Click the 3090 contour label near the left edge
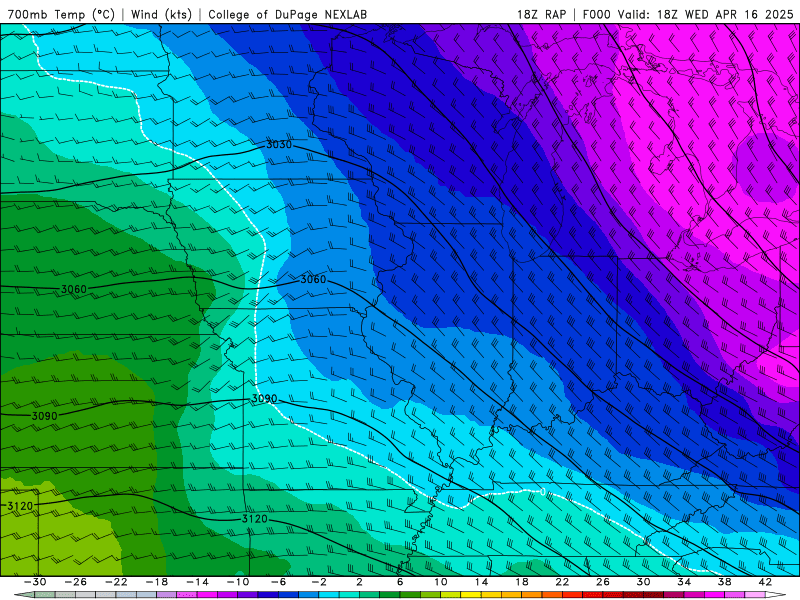Viewport: 800px width, 600px height. coord(44,416)
